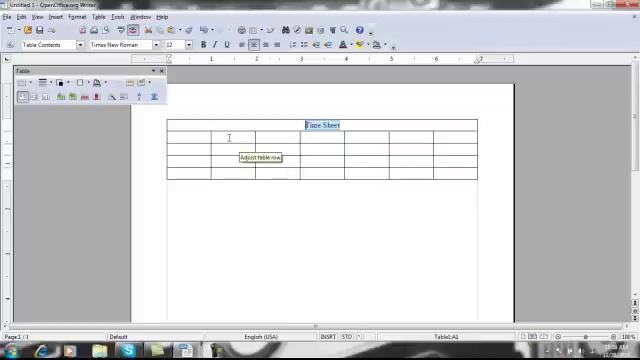640x360 pixels.
Task: Open the Insert menu
Action: [56, 17]
